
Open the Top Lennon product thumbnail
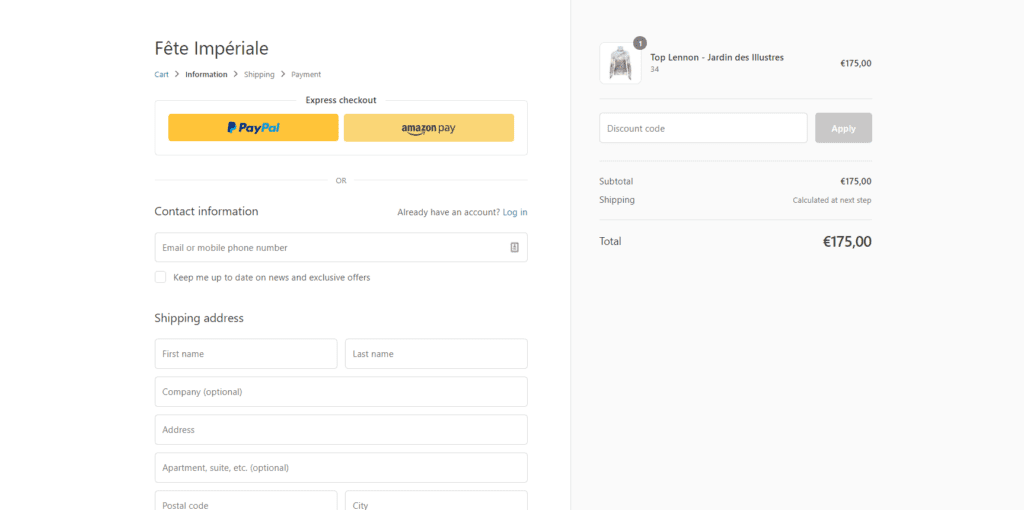point(620,63)
